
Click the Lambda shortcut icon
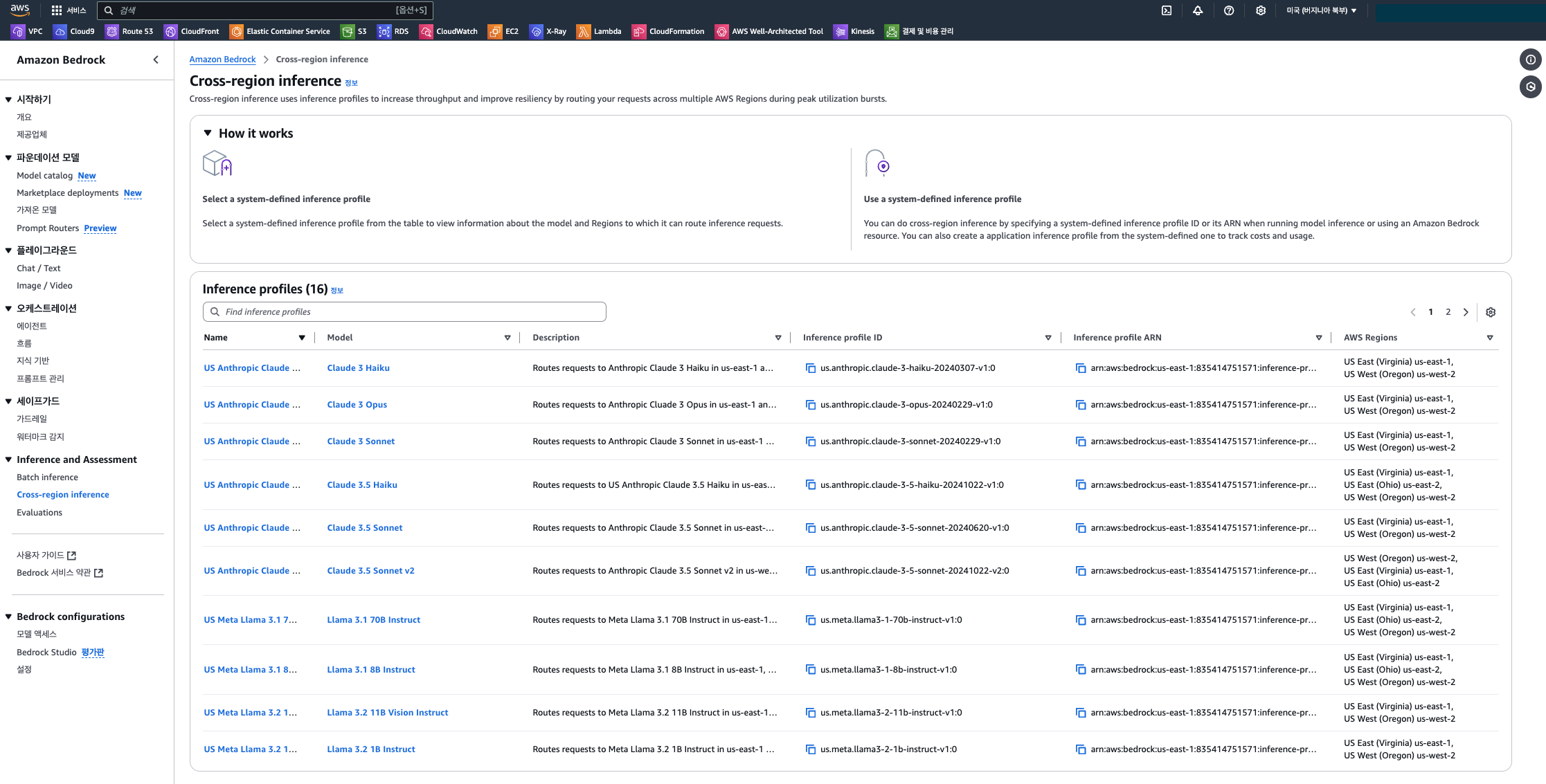point(584,31)
